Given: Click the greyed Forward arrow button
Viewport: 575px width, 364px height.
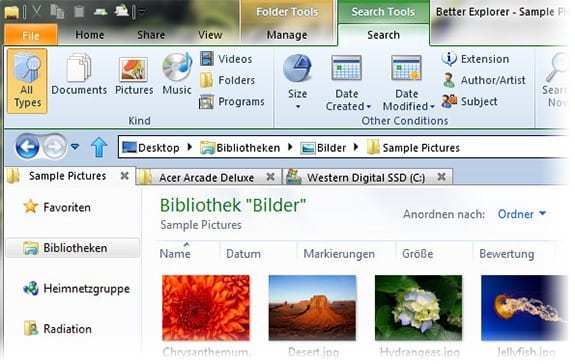Looking at the screenshot, I should tap(54, 147).
